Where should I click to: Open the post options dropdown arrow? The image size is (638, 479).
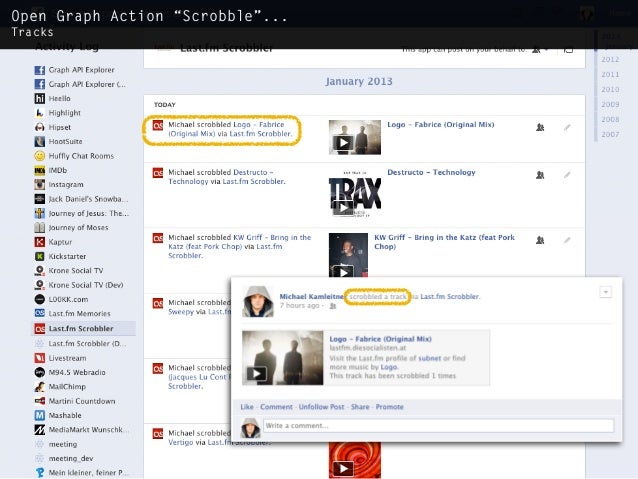(x=605, y=292)
